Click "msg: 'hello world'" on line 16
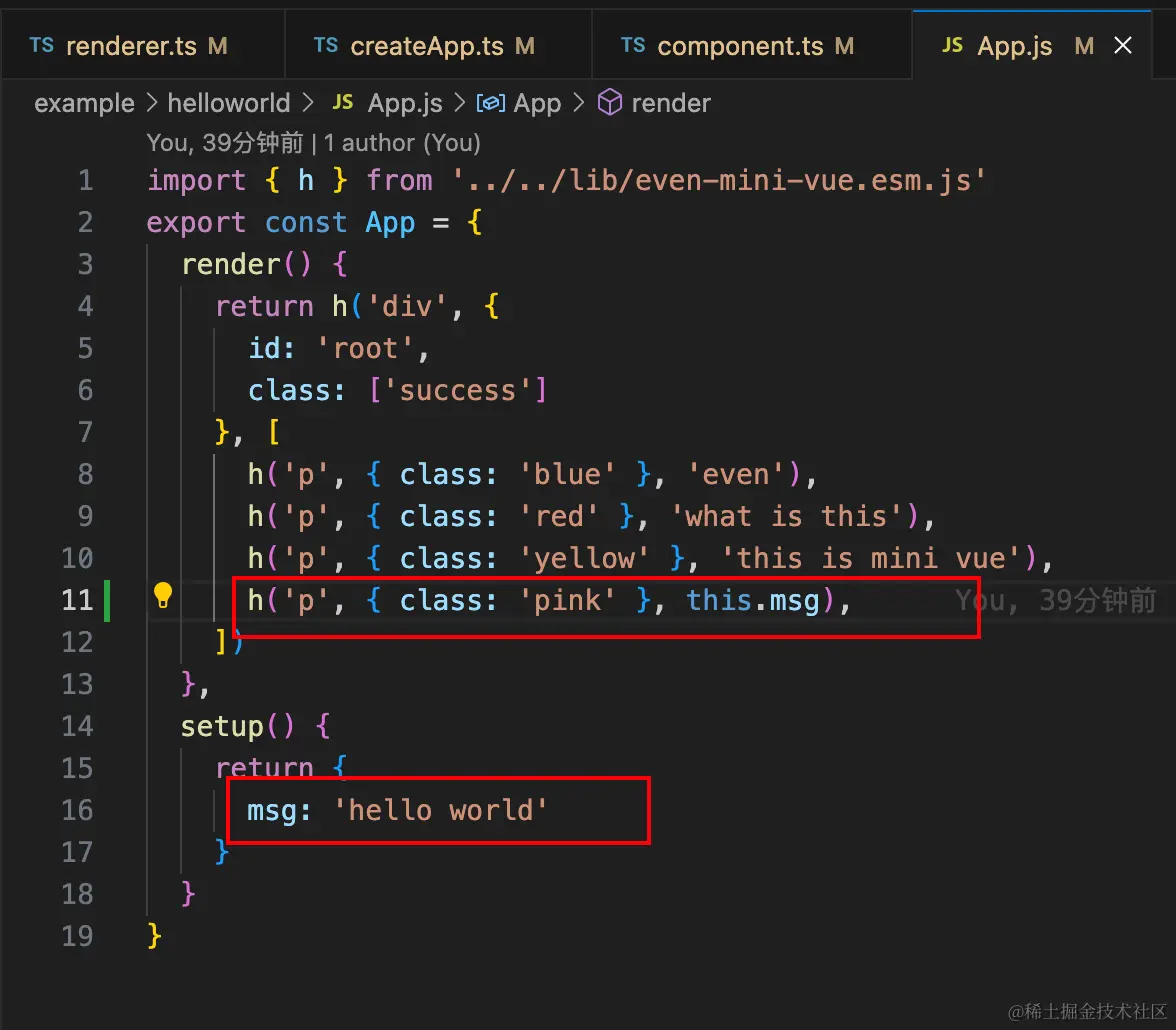Viewport: 1176px width, 1030px height. pos(398,811)
